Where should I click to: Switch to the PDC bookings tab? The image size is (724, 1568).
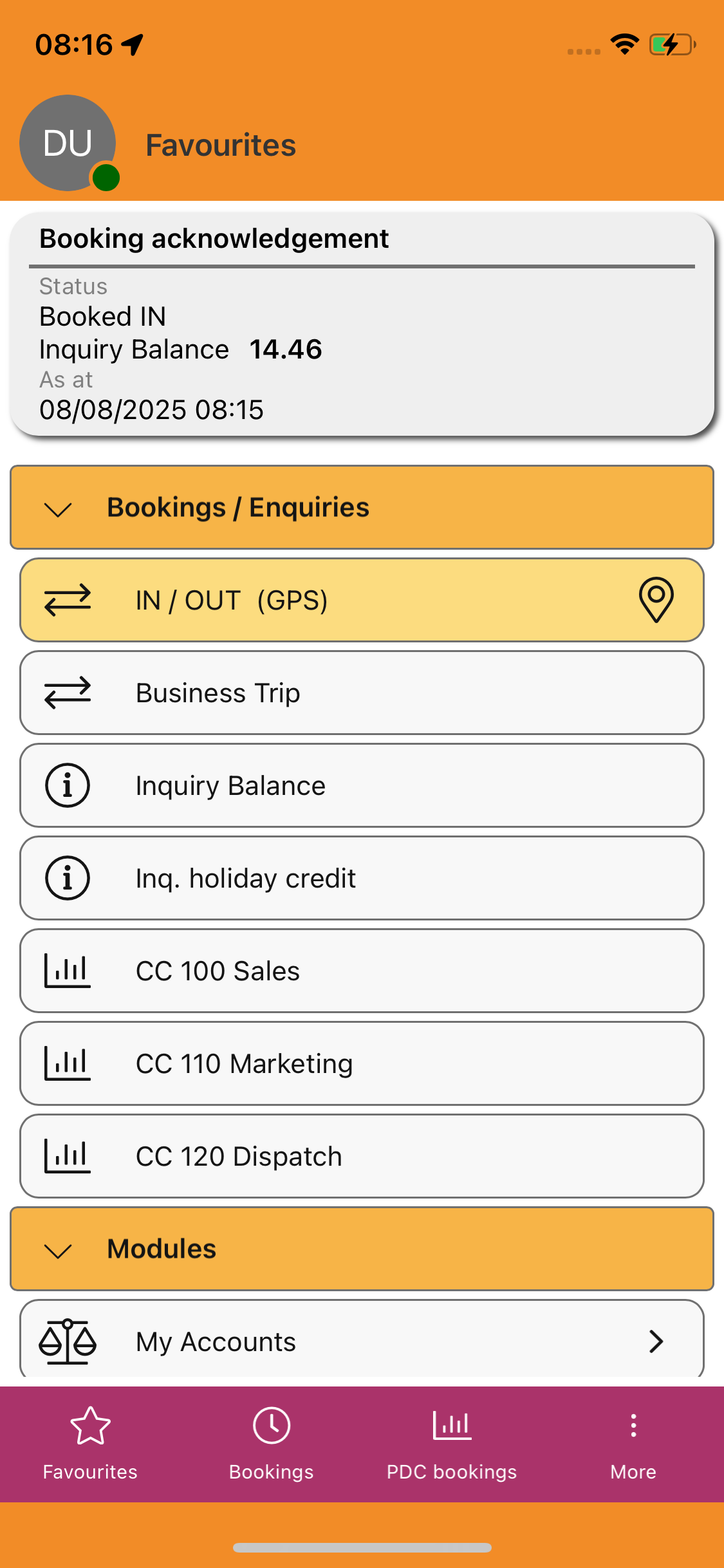click(452, 1444)
